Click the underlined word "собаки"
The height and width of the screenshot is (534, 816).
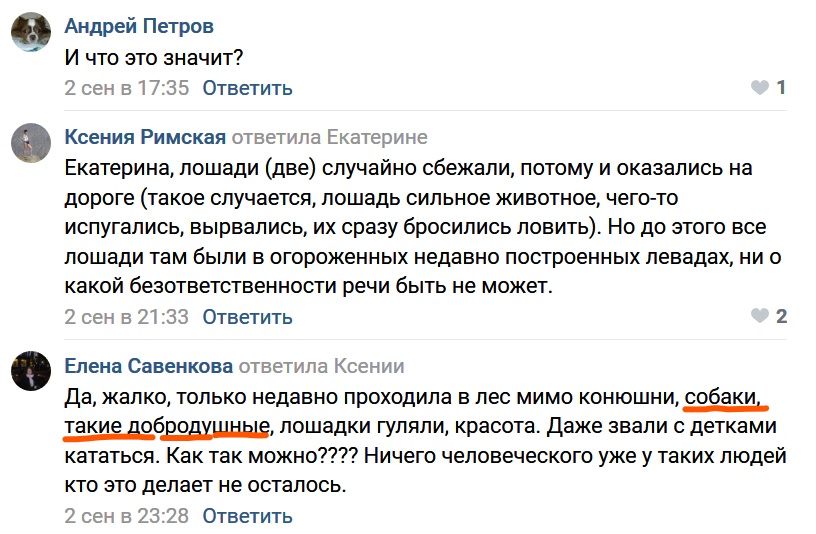tap(723, 397)
